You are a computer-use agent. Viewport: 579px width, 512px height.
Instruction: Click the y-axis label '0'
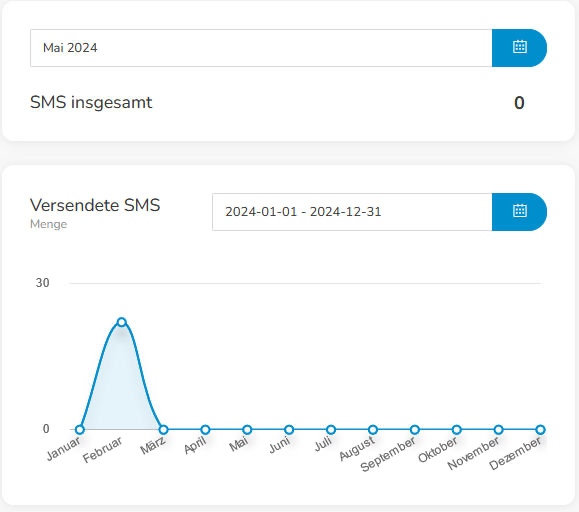46,429
